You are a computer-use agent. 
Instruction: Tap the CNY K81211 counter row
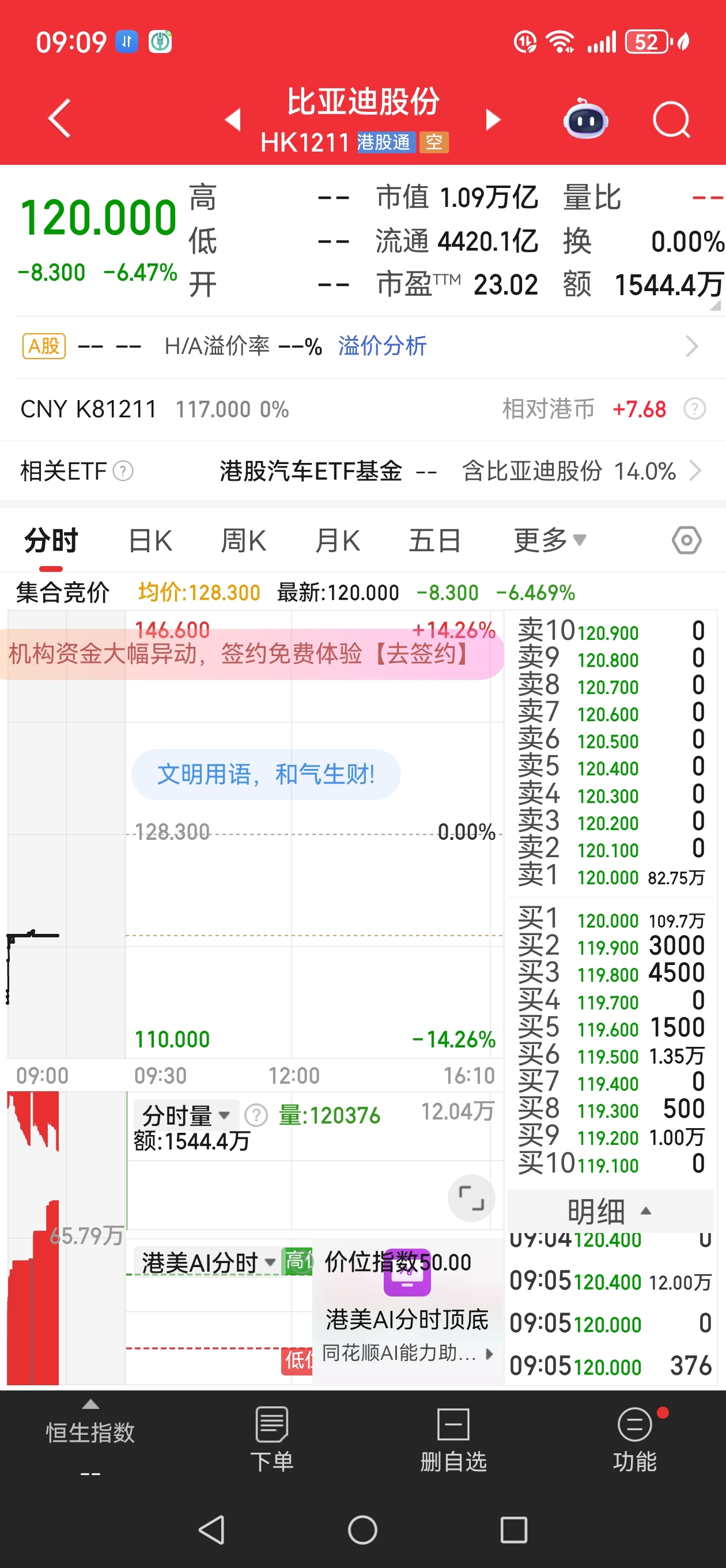click(x=362, y=409)
